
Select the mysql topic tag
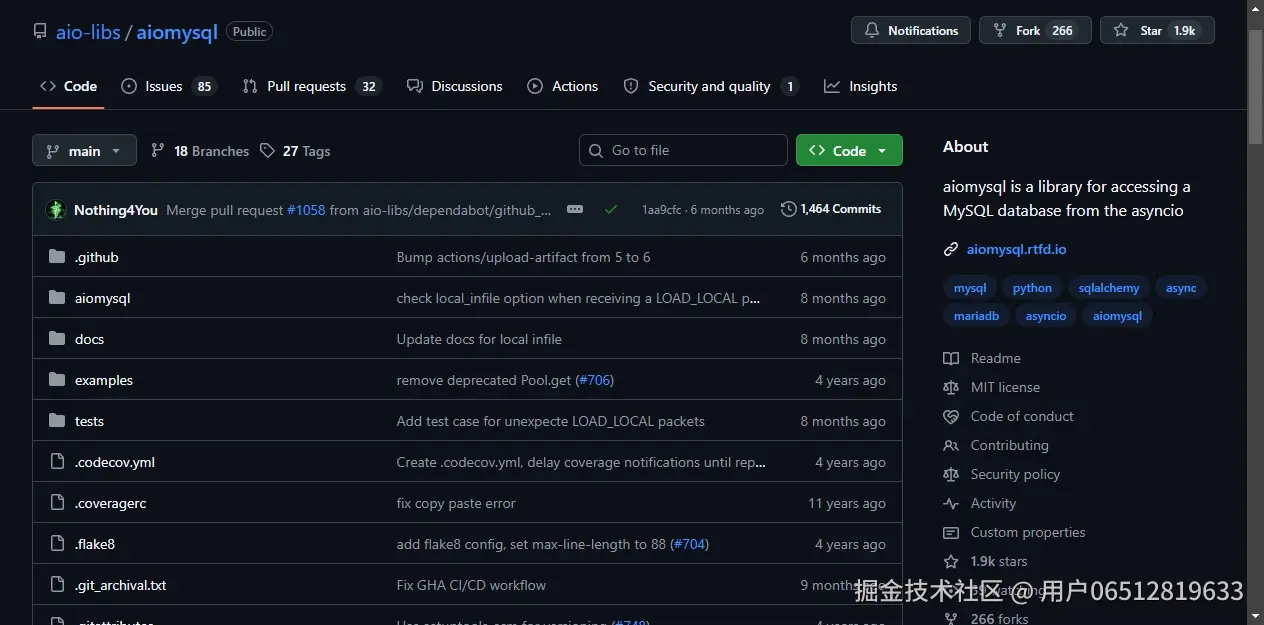pyautogui.click(x=970, y=288)
